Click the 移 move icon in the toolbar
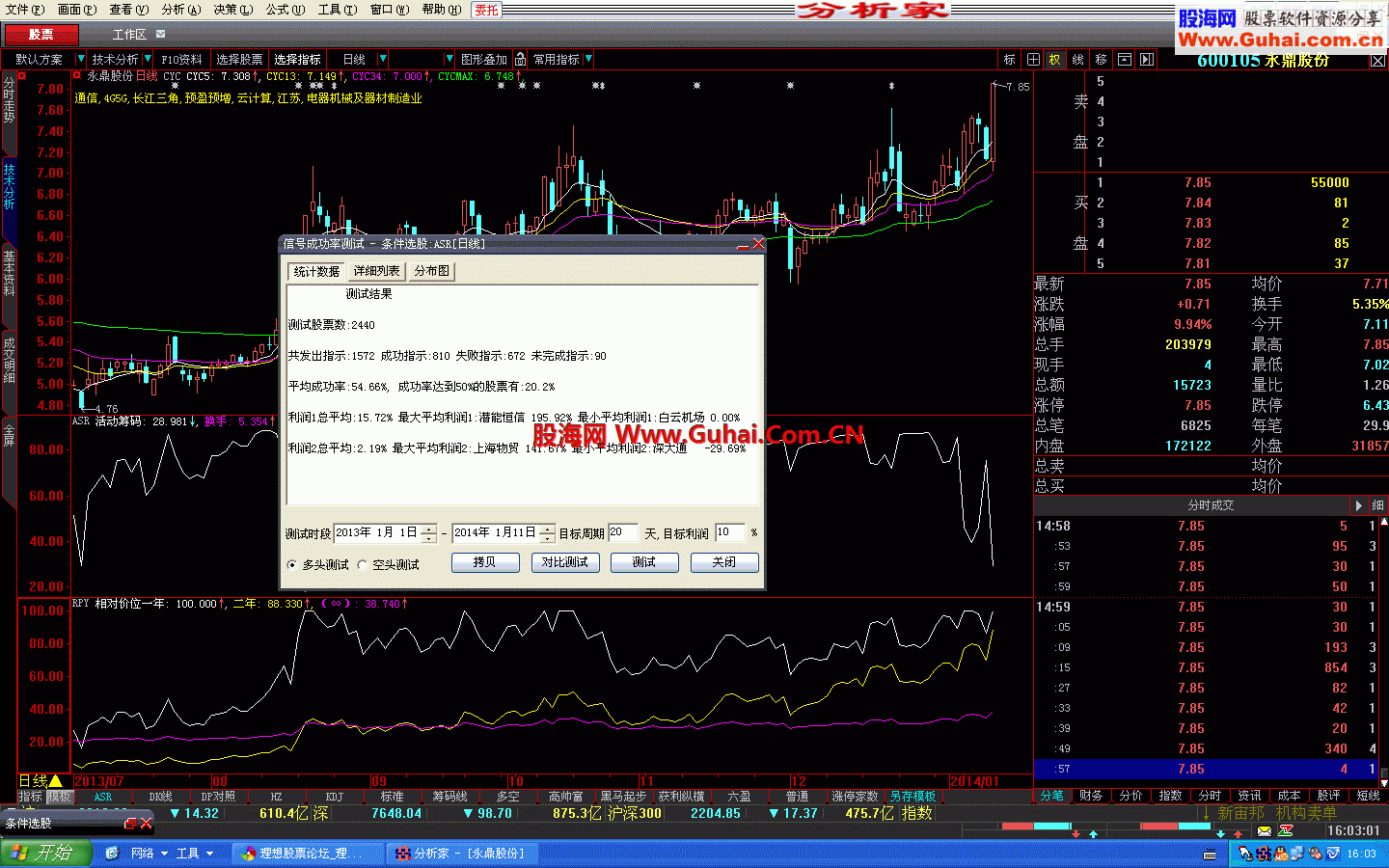Image resolution: width=1389 pixels, height=868 pixels. click(x=1101, y=60)
